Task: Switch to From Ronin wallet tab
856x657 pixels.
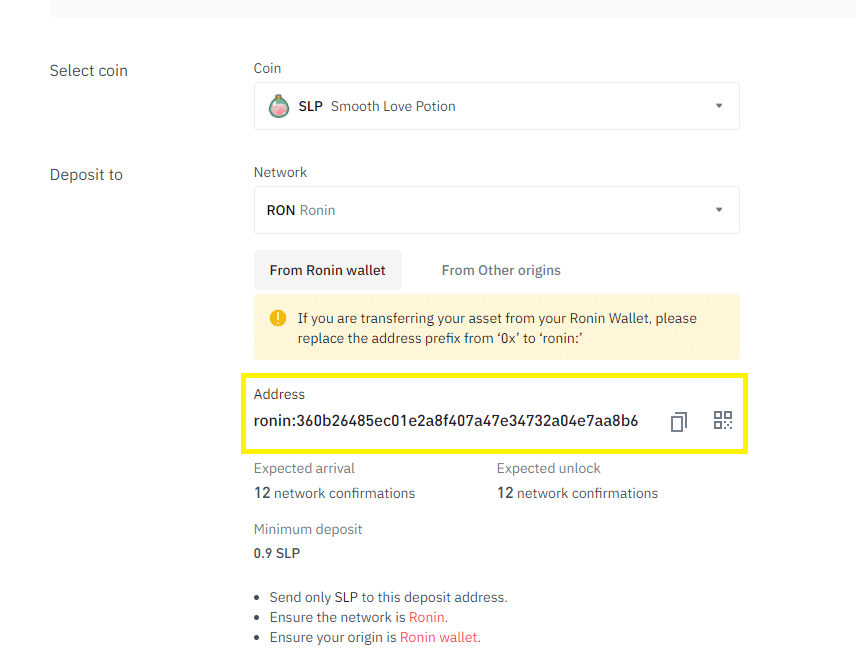Action: point(328,270)
